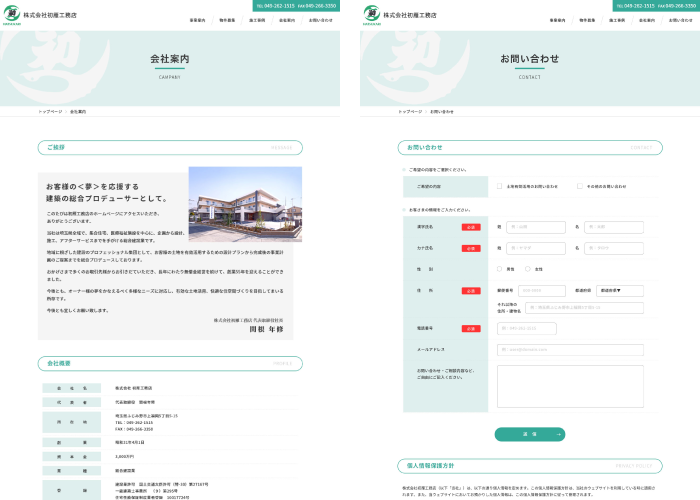Click the TEL/FAX banner on the company page
Image resolution: width=700 pixels, height=500 pixels.
tap(296, 6)
